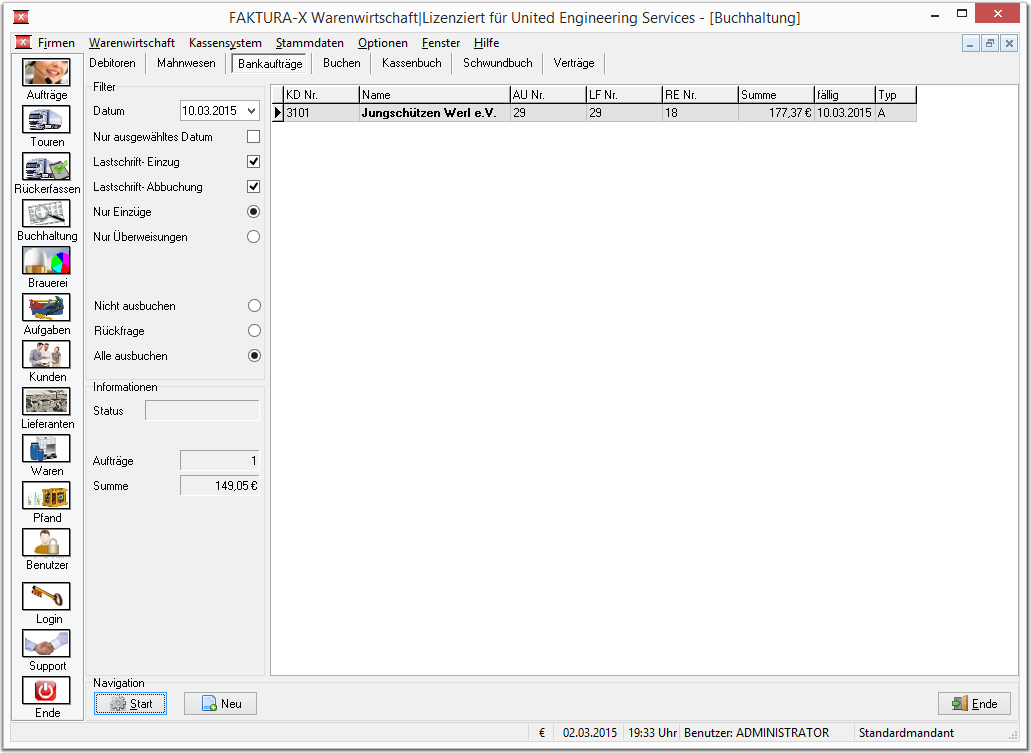Click the RE Nr. column header

[700, 95]
